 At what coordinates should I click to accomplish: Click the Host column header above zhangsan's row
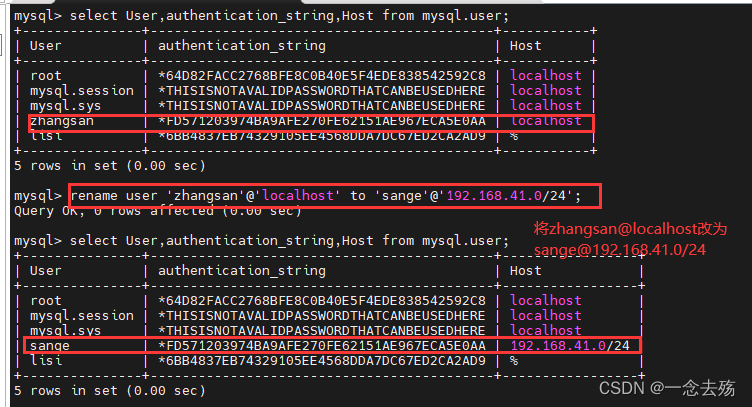[x=526, y=45]
